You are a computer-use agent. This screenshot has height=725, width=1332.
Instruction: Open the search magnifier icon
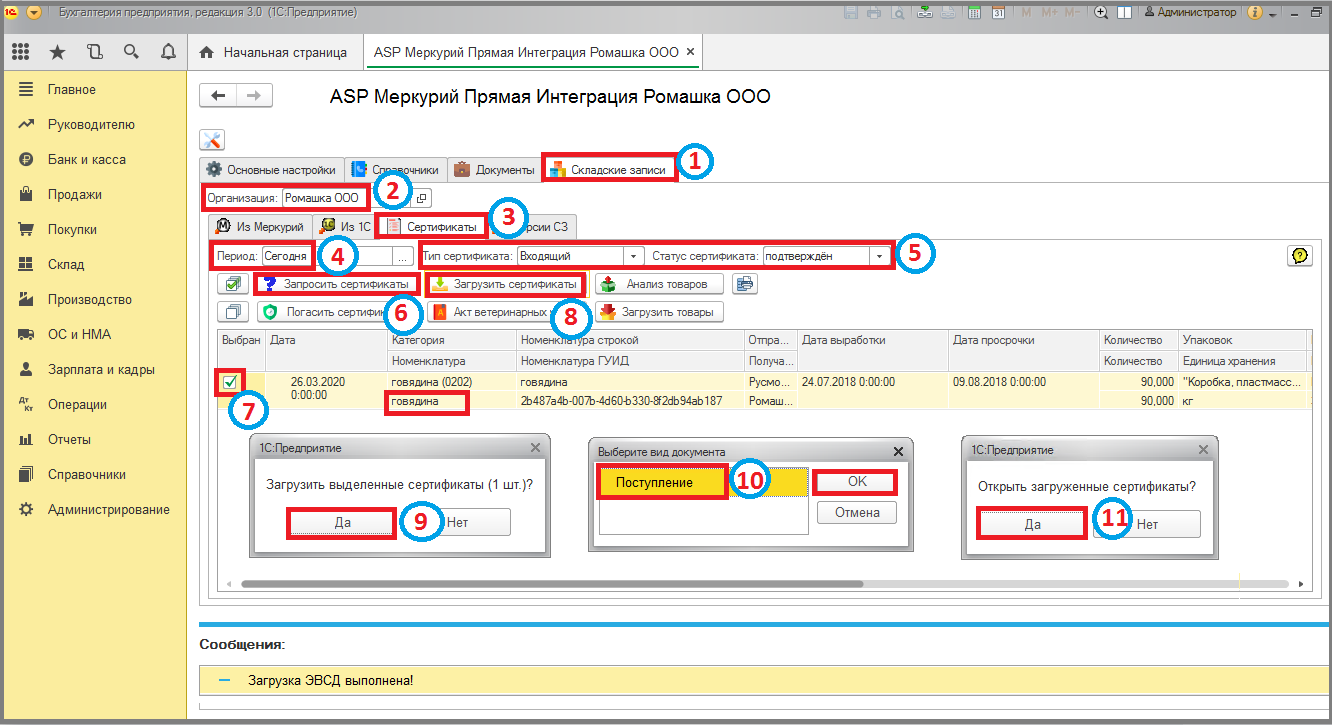(131, 52)
